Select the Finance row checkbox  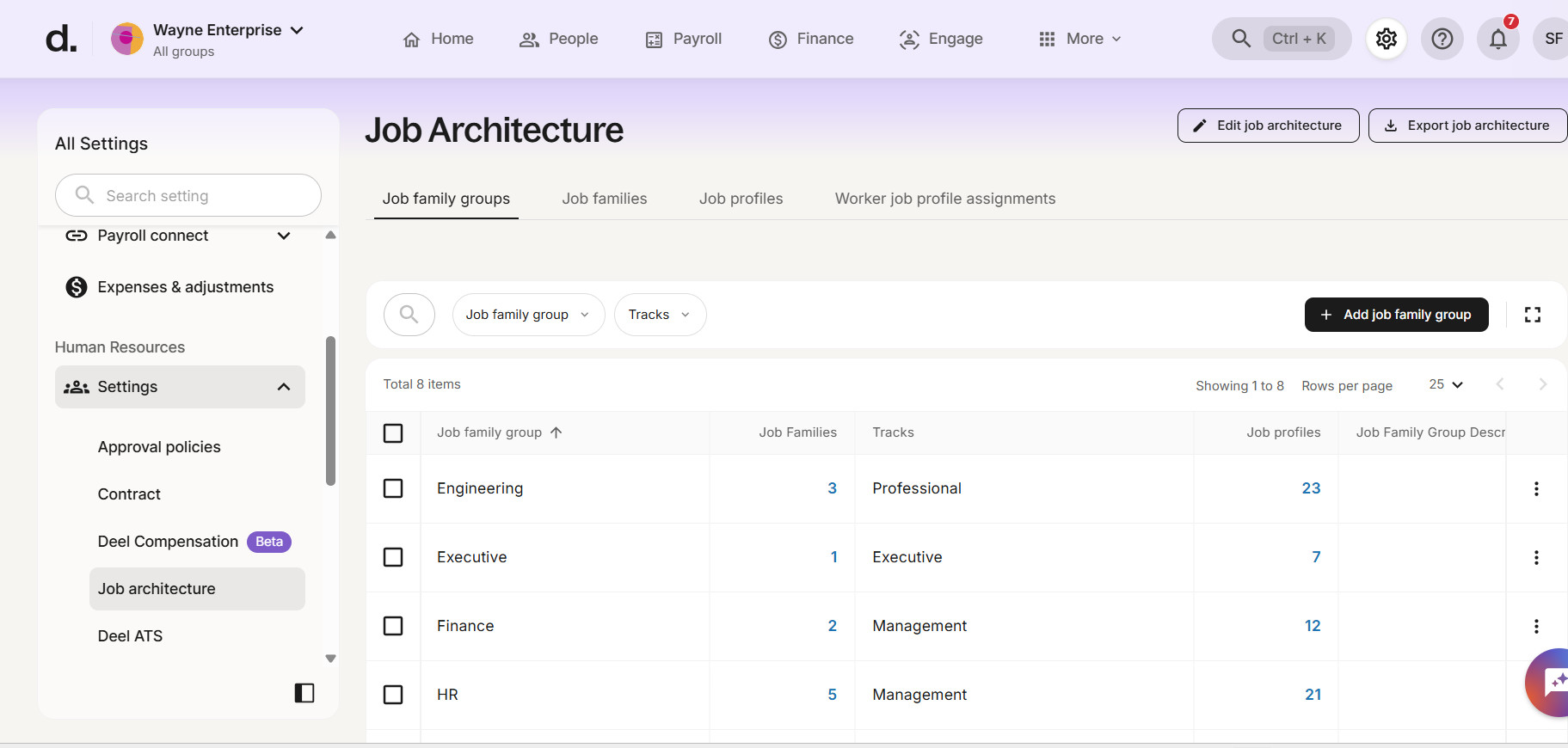point(393,626)
